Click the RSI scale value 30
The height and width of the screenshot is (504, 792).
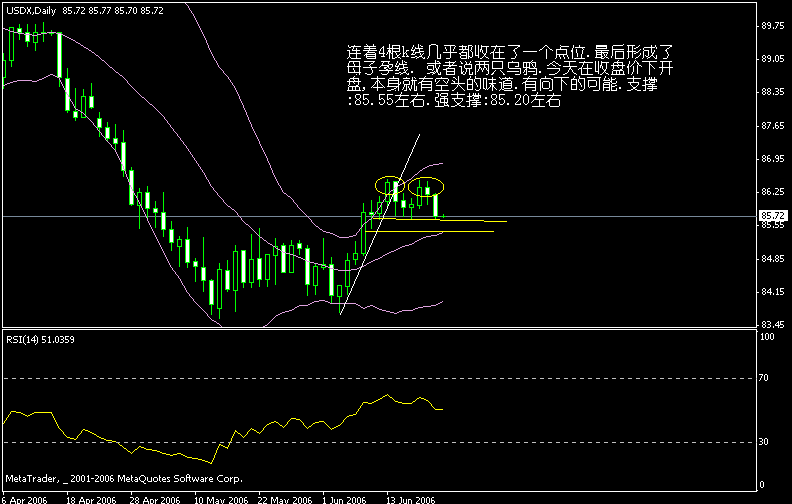(764, 442)
